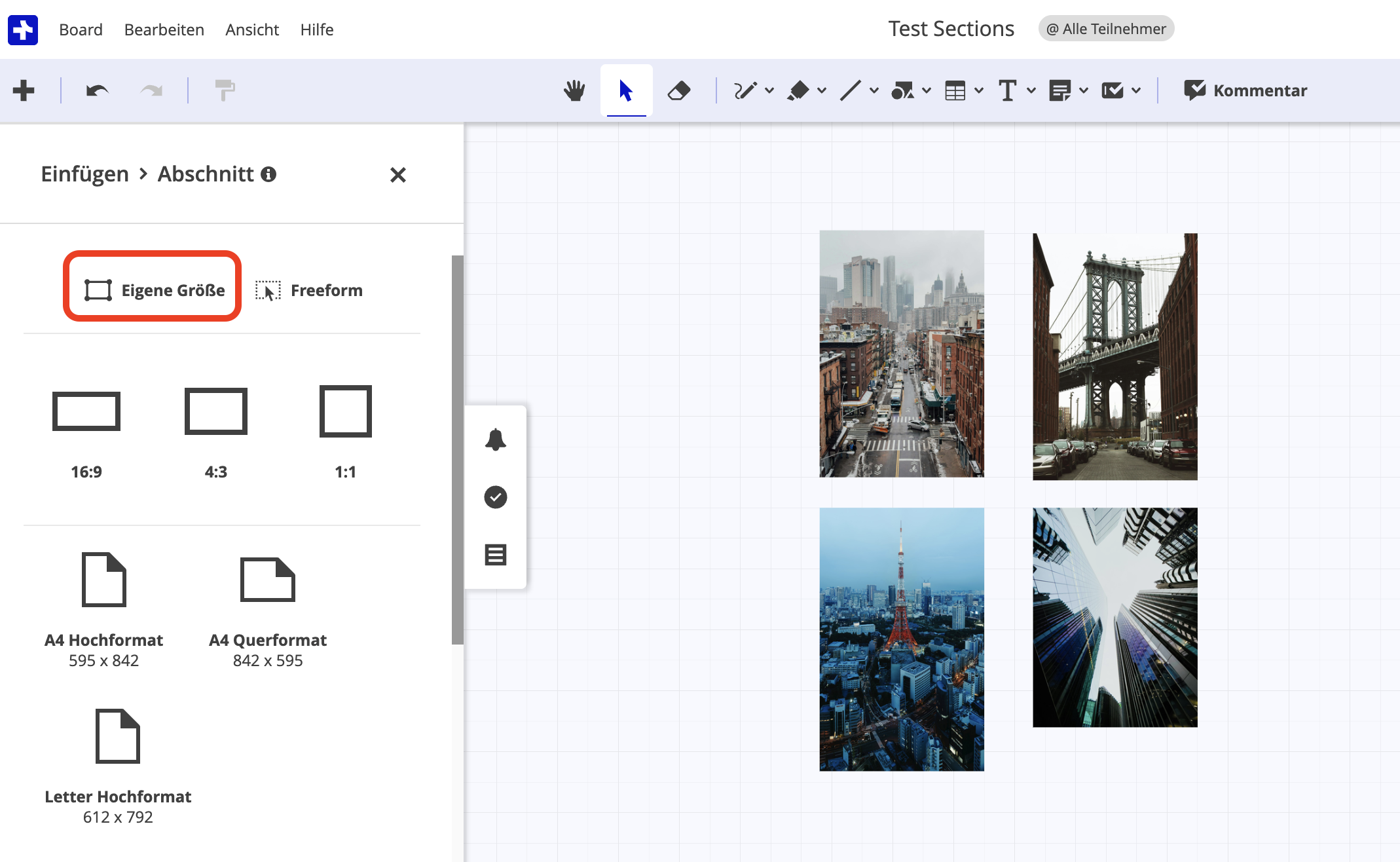This screenshot has height=862, width=1400.
Task: Select the pen drawing tool
Action: pos(746,90)
